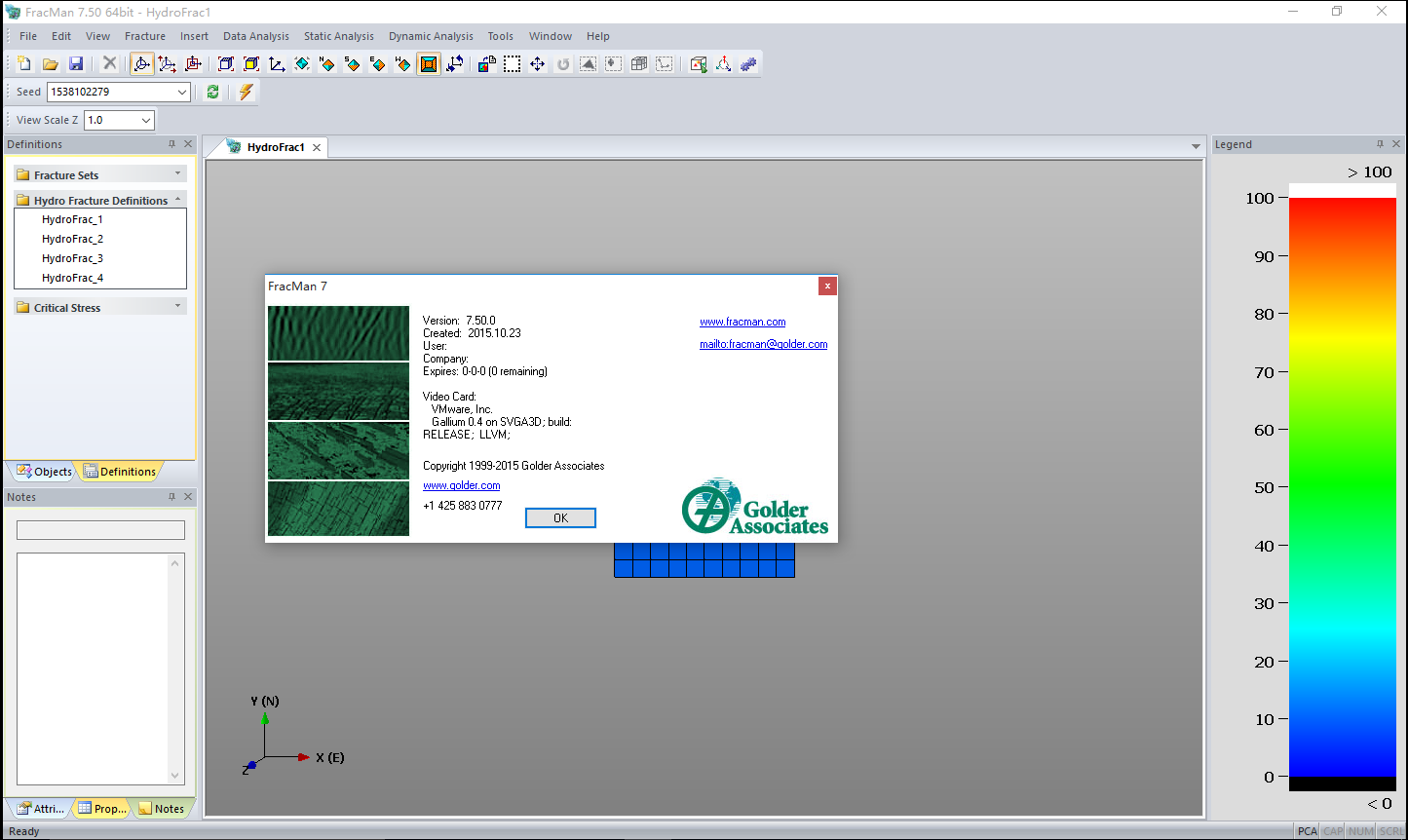Click OK in the FracMan 7 dialog

pos(560,518)
